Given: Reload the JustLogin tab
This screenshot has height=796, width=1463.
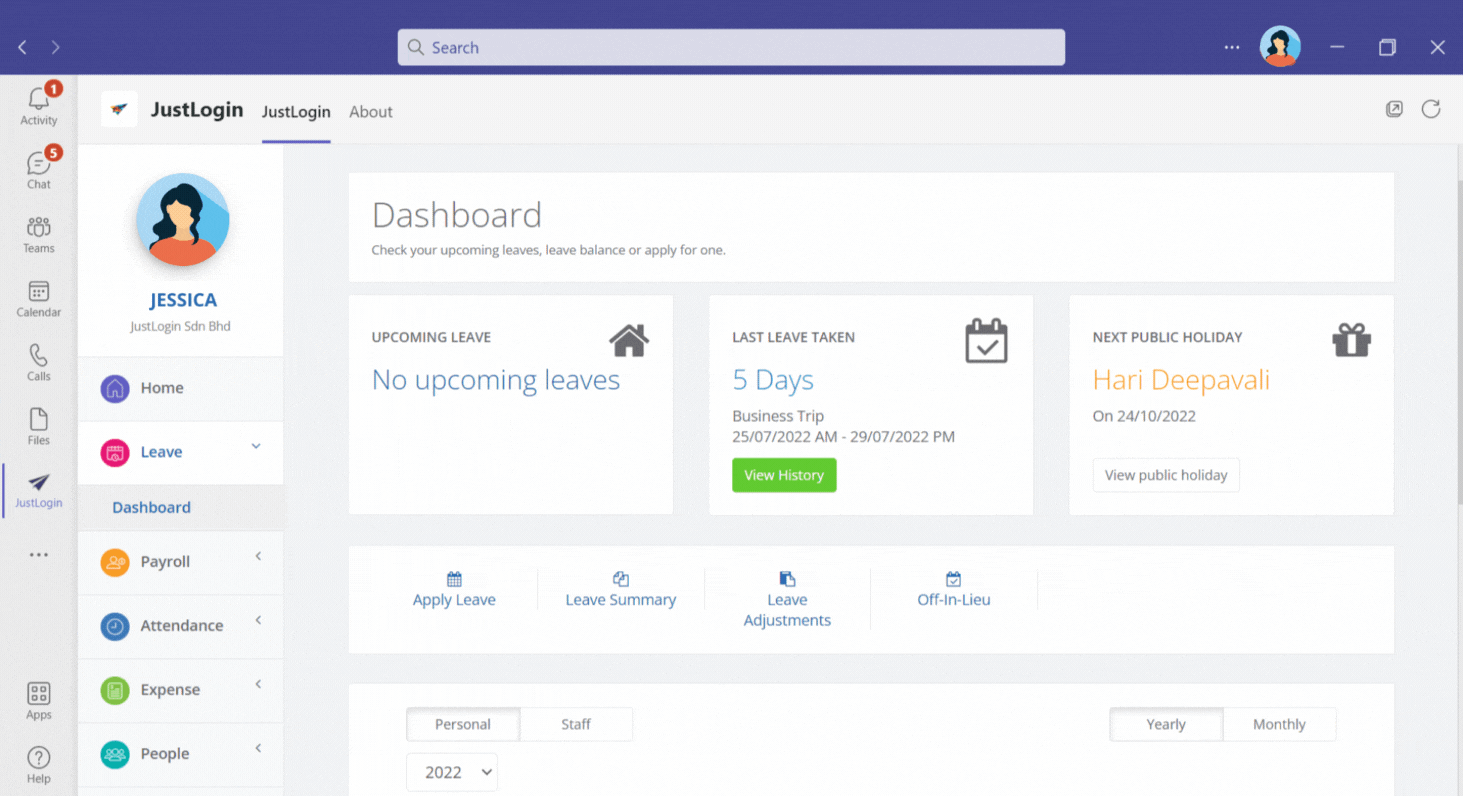Looking at the screenshot, I should point(1431,109).
